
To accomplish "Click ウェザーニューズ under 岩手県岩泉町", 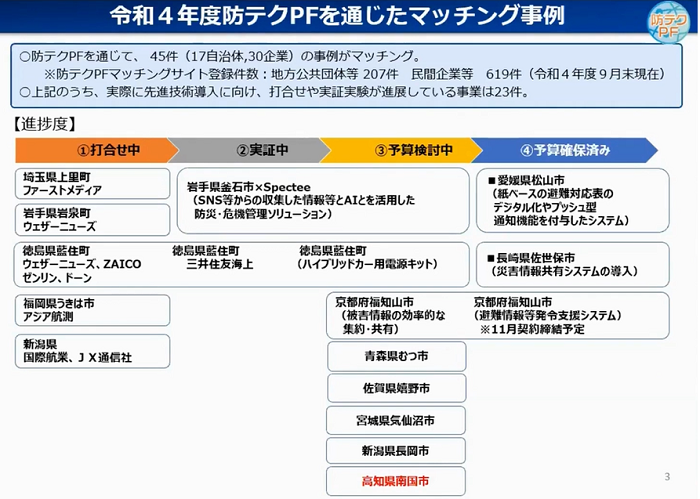I will click(59, 226).
